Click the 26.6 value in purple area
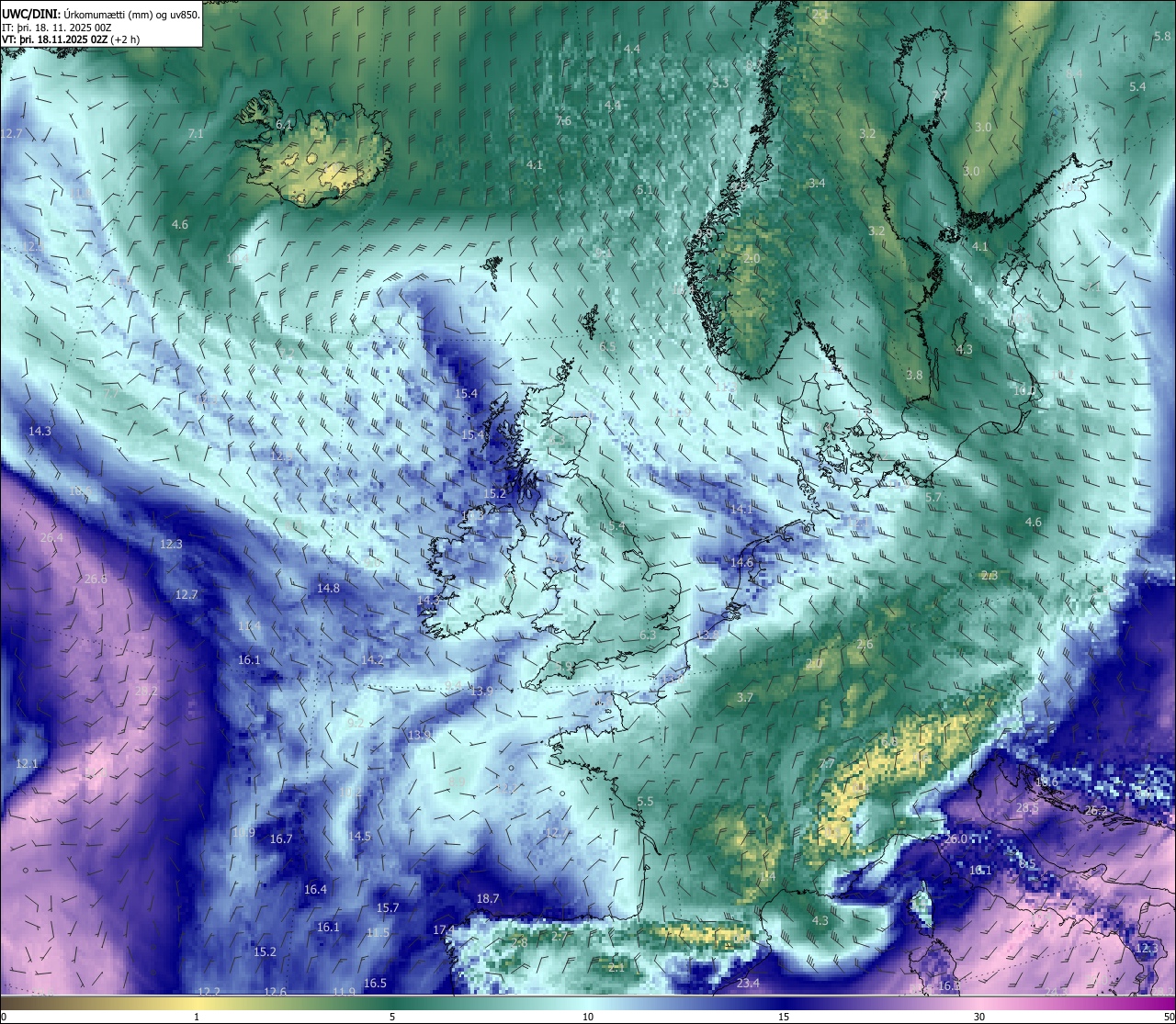The width and height of the screenshot is (1176, 1024). pyautogui.click(x=96, y=579)
